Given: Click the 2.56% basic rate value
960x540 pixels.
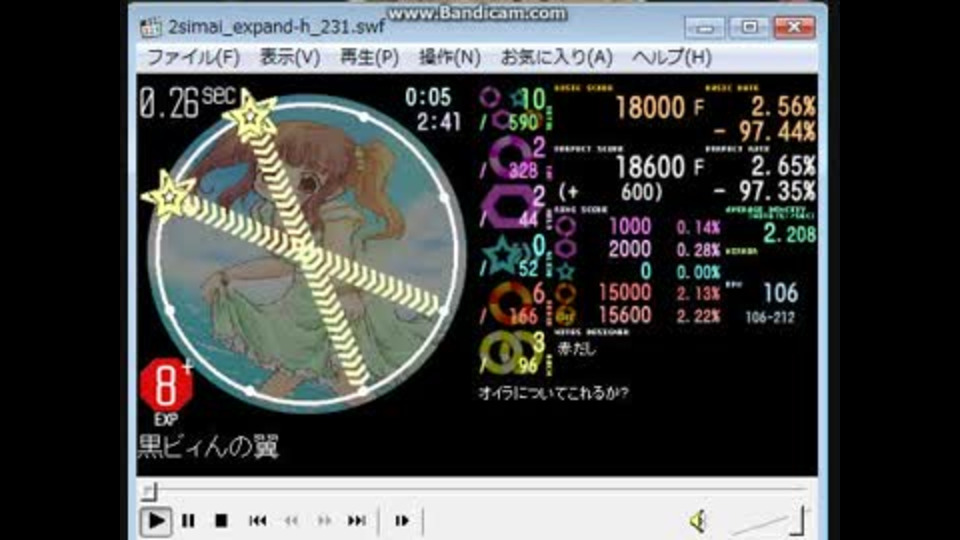Looking at the screenshot, I should tap(783, 107).
